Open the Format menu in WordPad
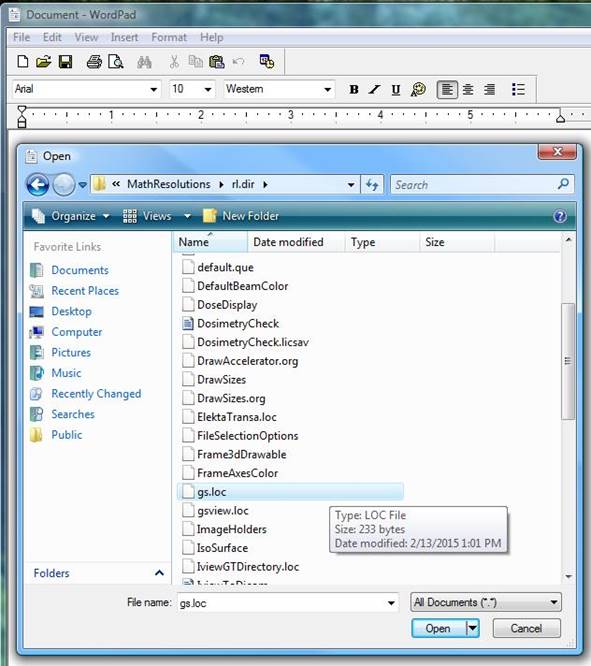 (169, 37)
